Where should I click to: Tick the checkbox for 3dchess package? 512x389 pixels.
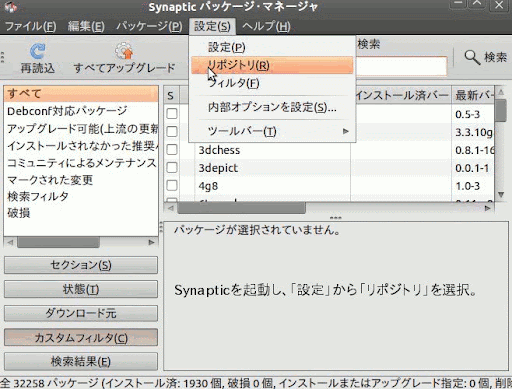pos(172,149)
